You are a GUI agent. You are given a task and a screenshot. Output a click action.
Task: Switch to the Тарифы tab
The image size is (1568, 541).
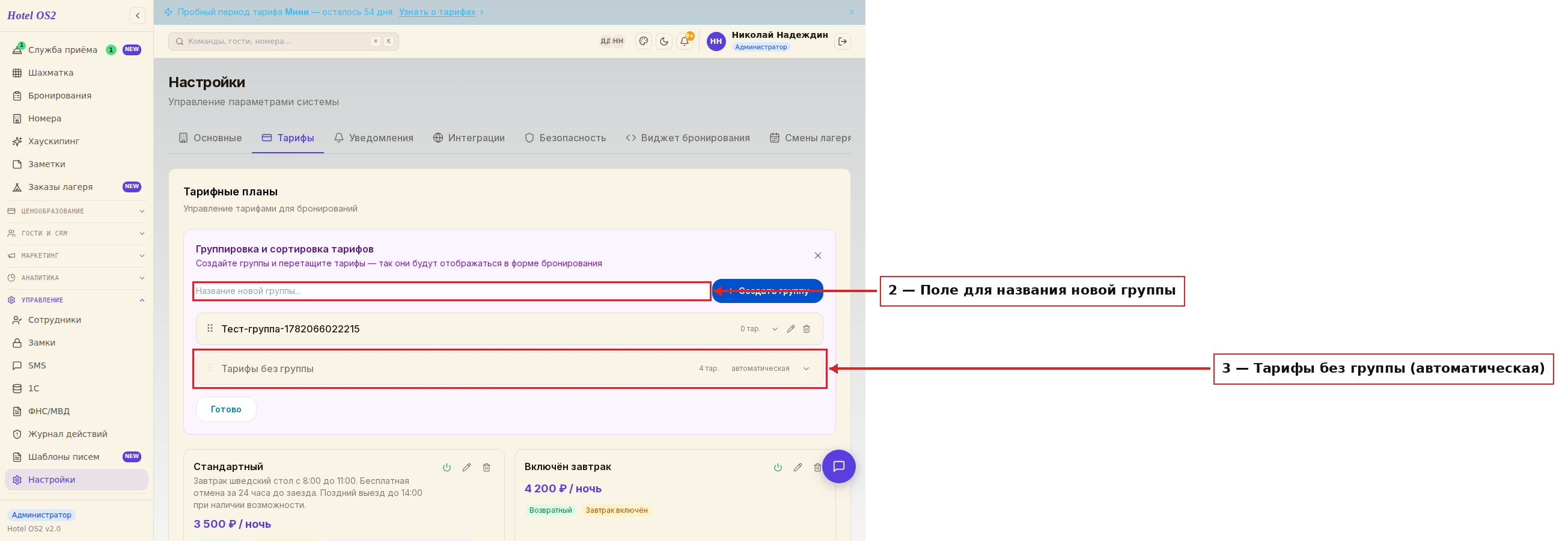coord(288,138)
